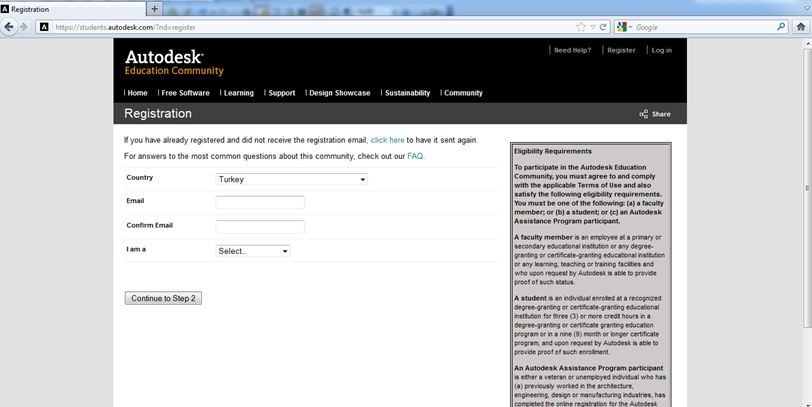Click the 'click here' resend email link
Image resolution: width=812 pixels, height=407 pixels.
click(387, 140)
